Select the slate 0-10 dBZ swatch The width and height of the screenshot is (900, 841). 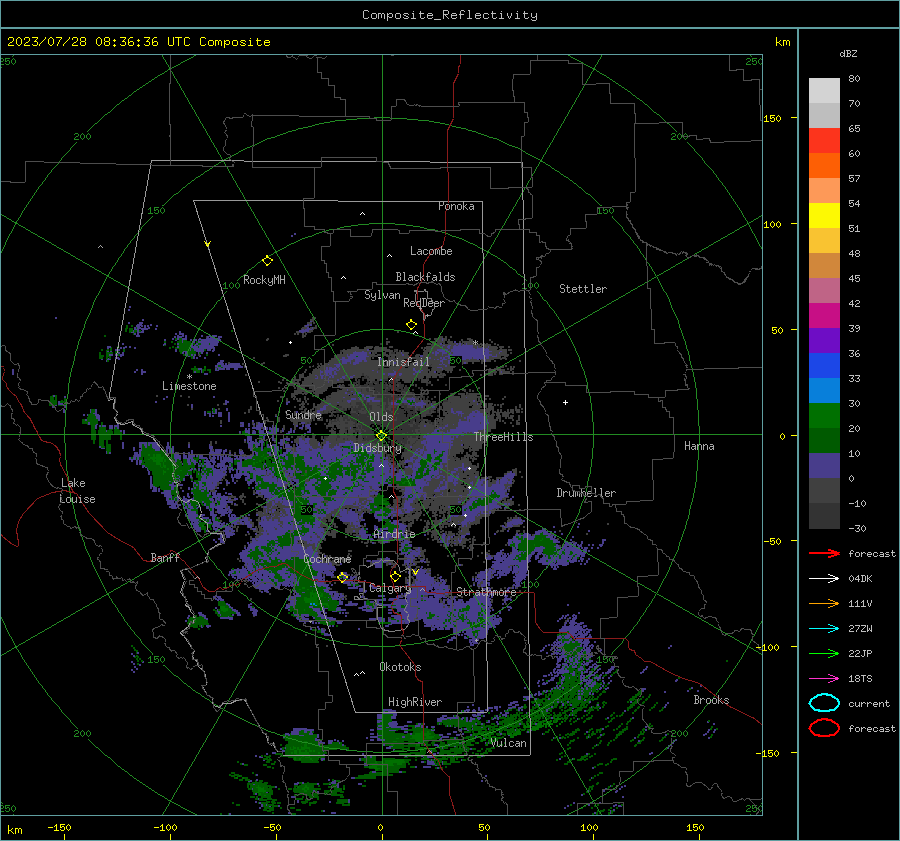pyautogui.click(x=824, y=466)
